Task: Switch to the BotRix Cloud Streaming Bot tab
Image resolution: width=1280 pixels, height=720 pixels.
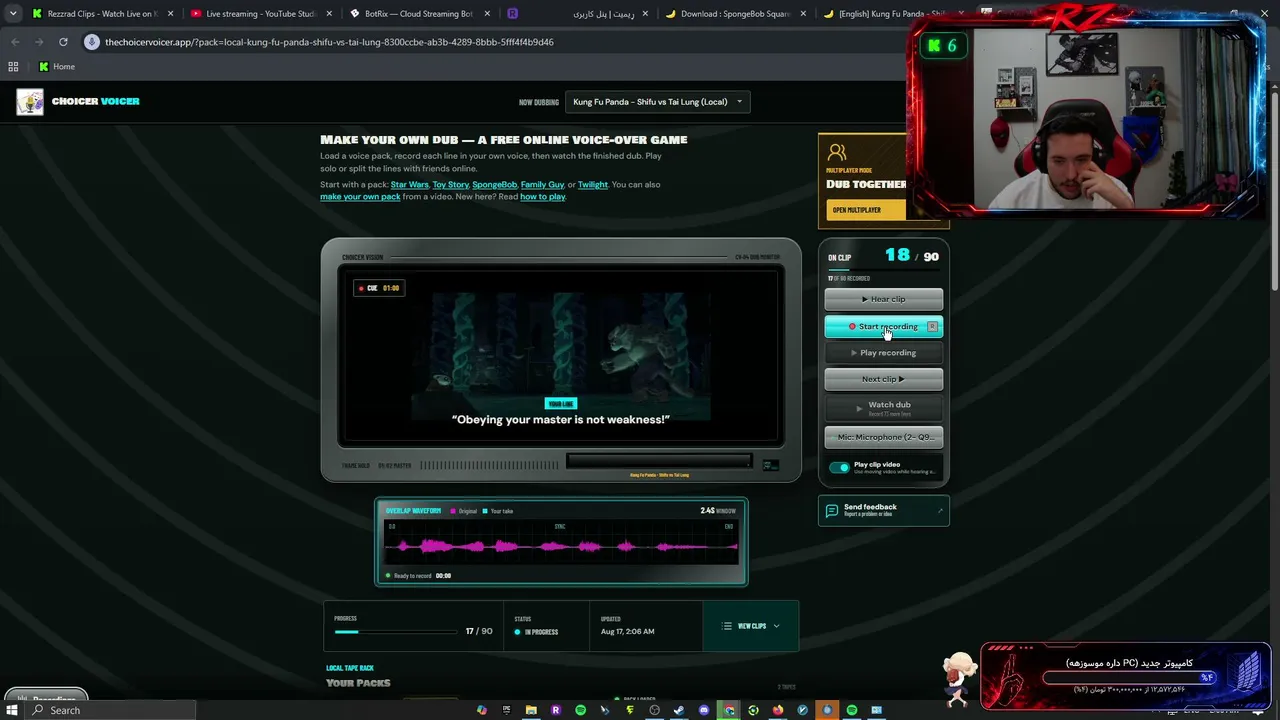Action: click(x=418, y=14)
